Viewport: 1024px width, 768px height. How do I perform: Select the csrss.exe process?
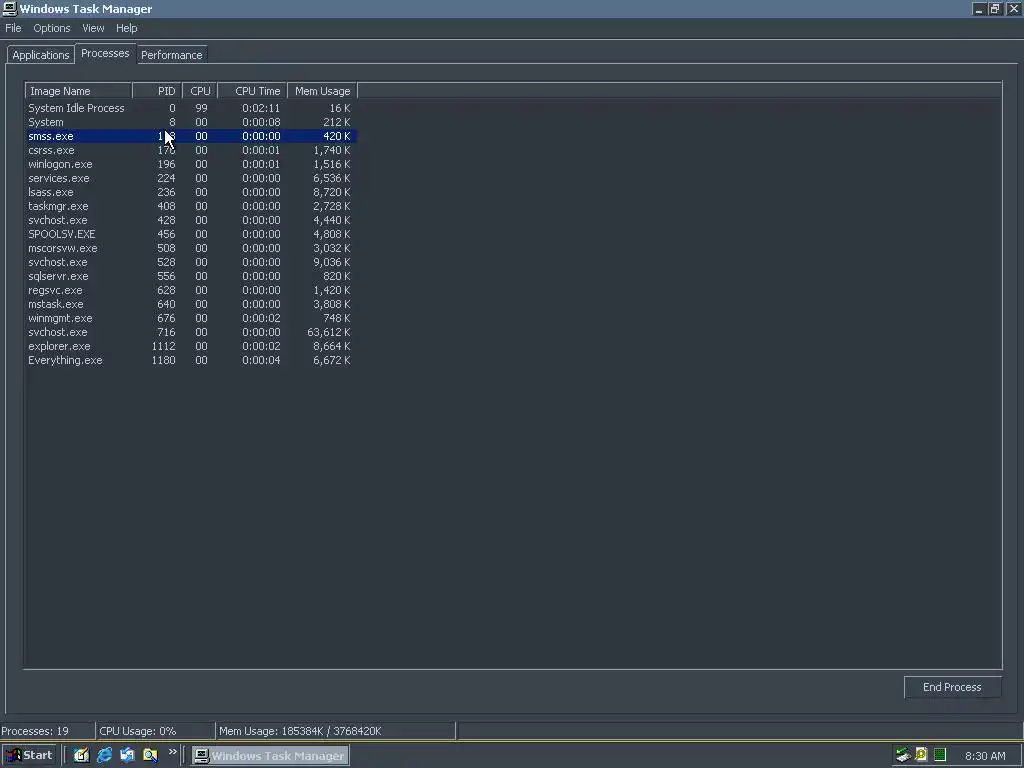point(191,150)
